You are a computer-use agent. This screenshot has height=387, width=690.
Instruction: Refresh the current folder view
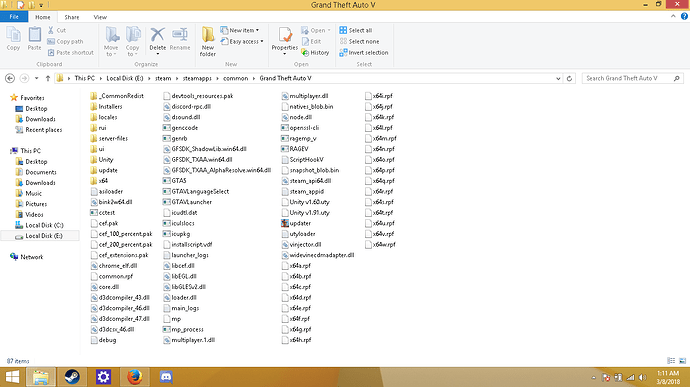coord(569,78)
